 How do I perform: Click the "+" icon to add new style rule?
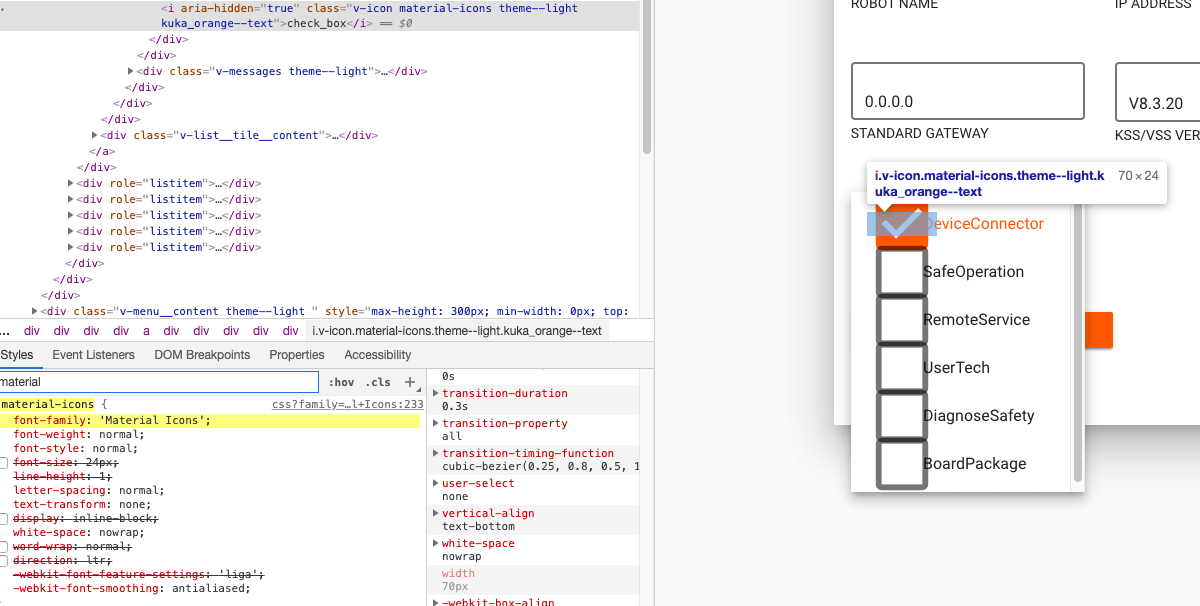(x=409, y=382)
